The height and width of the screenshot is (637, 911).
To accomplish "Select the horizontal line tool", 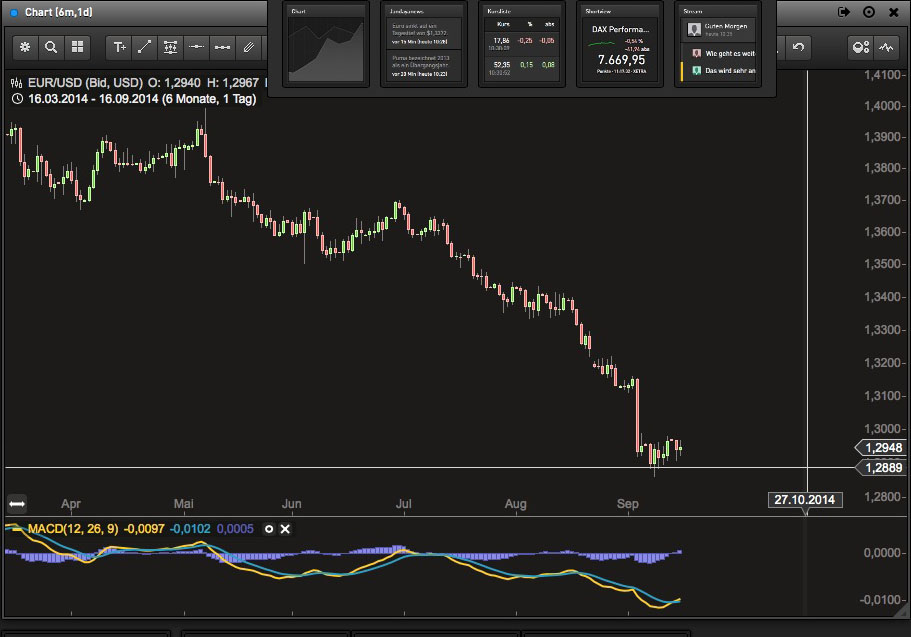I will pyautogui.click(x=196, y=47).
